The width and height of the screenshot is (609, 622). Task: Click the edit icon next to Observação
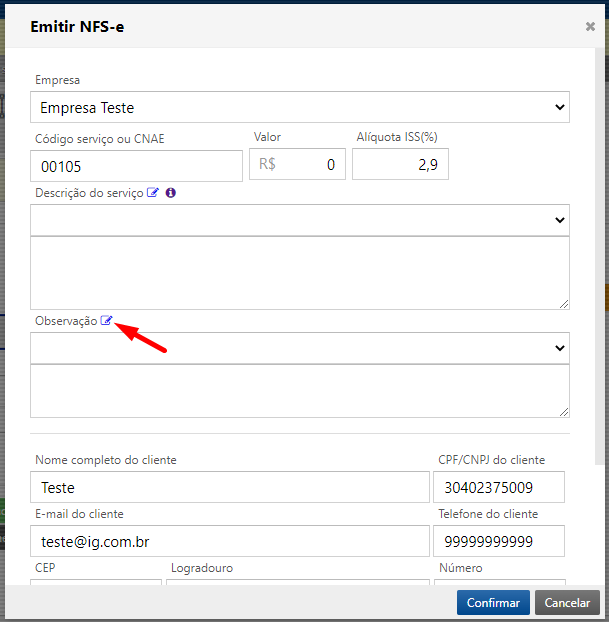point(106,320)
